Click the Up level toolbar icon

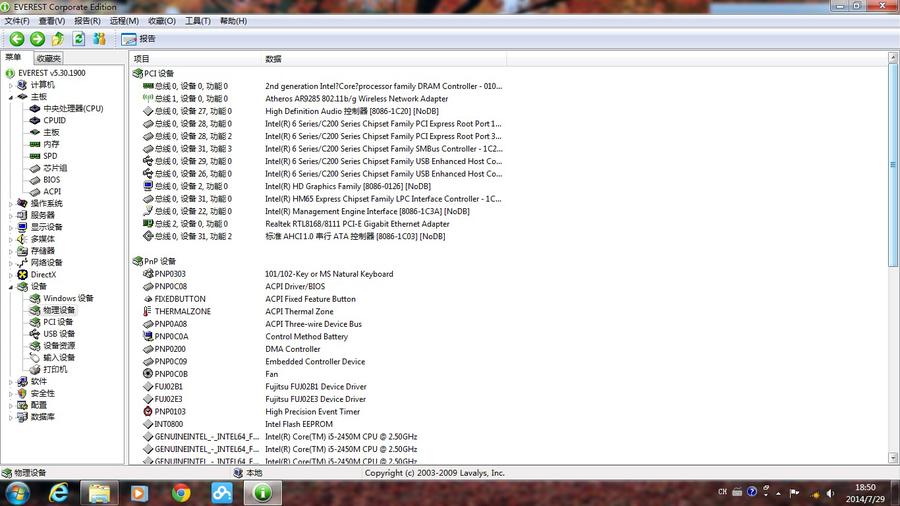click(x=57, y=38)
